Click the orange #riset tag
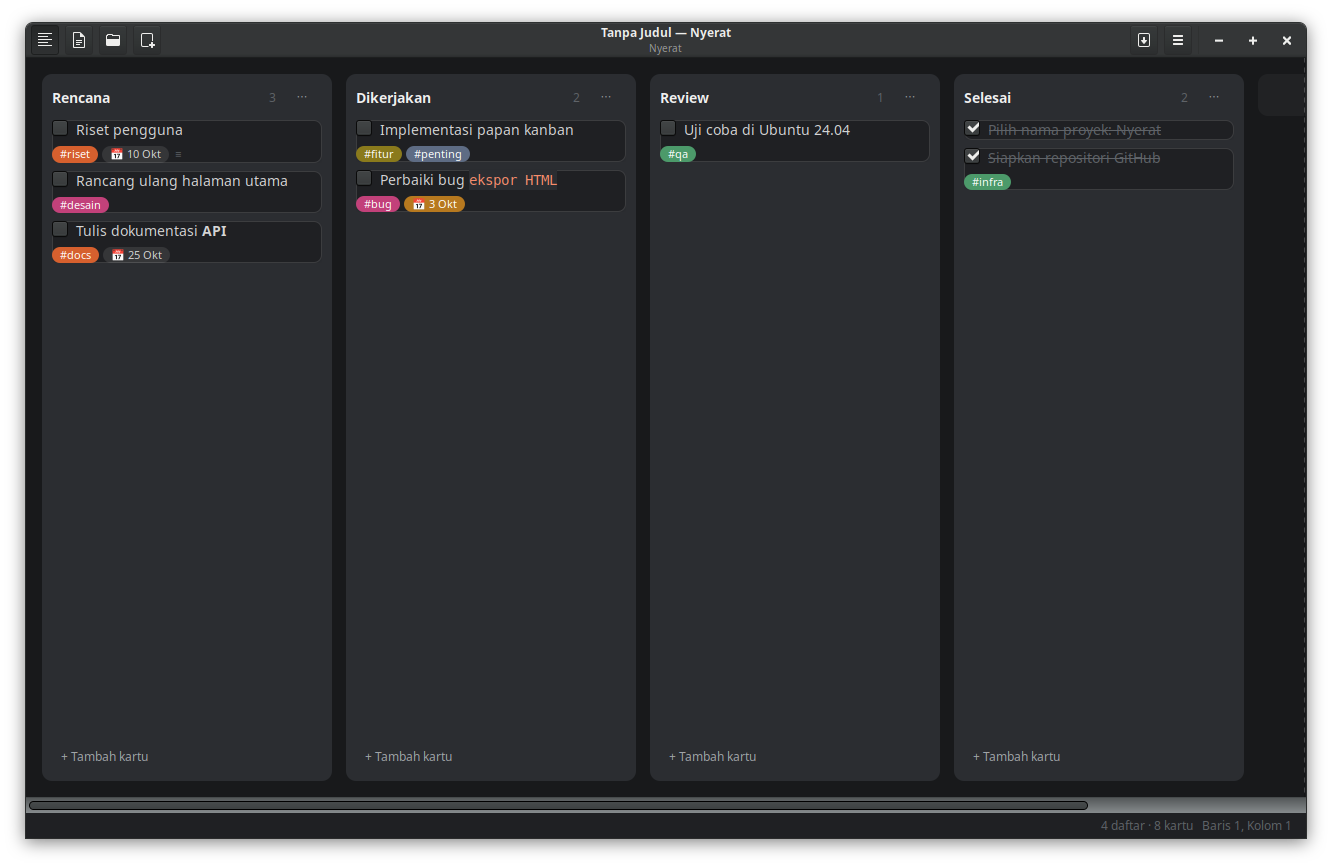 pos(75,154)
